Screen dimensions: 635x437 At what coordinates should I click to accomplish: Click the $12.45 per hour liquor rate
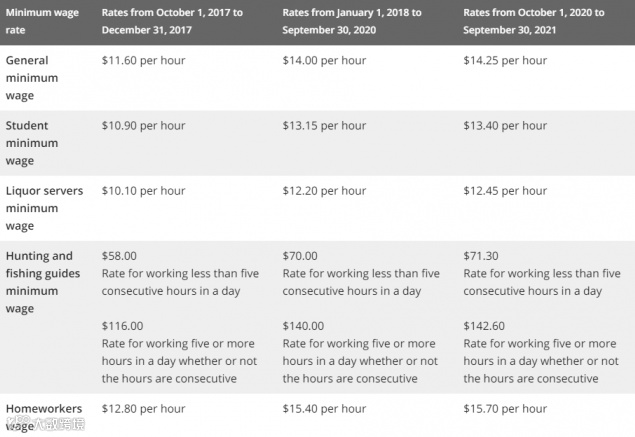point(505,191)
